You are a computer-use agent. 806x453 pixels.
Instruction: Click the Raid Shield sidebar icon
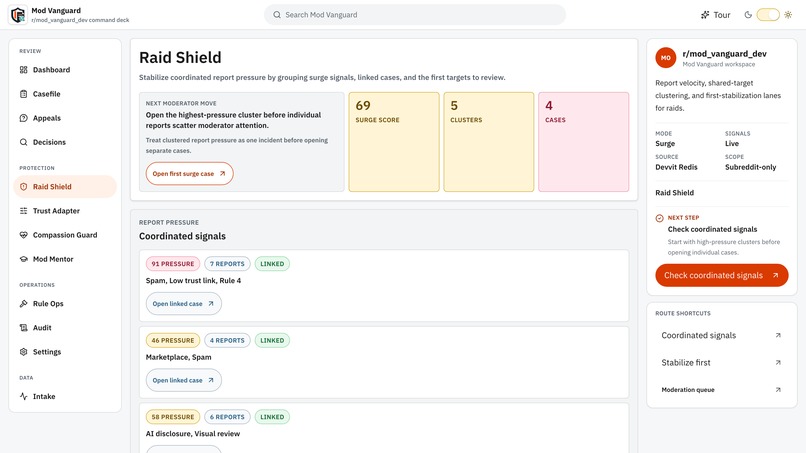24,187
